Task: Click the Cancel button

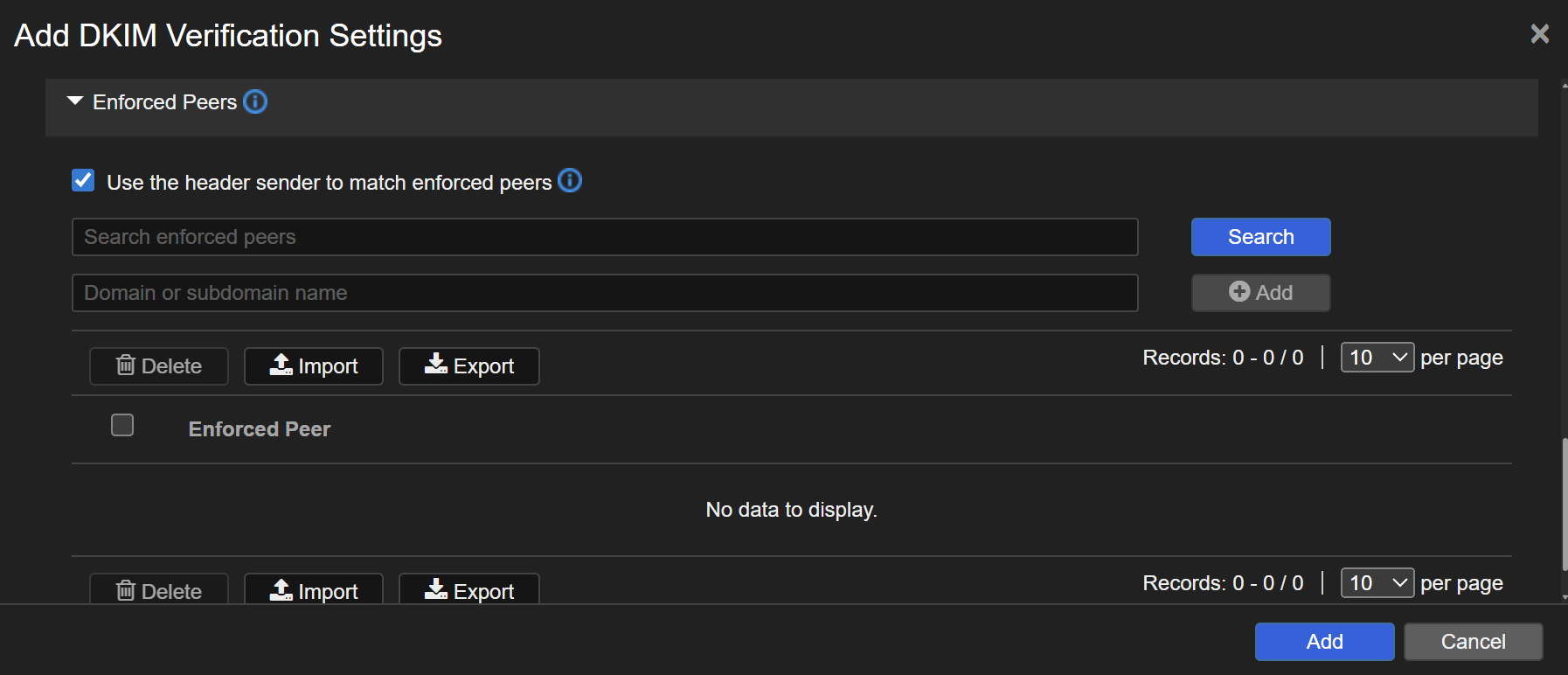Action: click(1473, 642)
